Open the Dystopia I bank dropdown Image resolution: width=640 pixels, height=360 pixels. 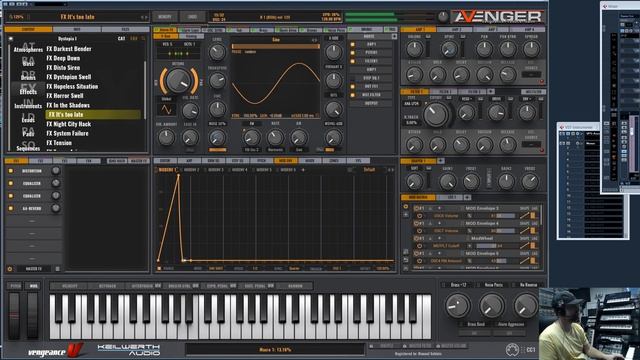[x=67, y=38]
